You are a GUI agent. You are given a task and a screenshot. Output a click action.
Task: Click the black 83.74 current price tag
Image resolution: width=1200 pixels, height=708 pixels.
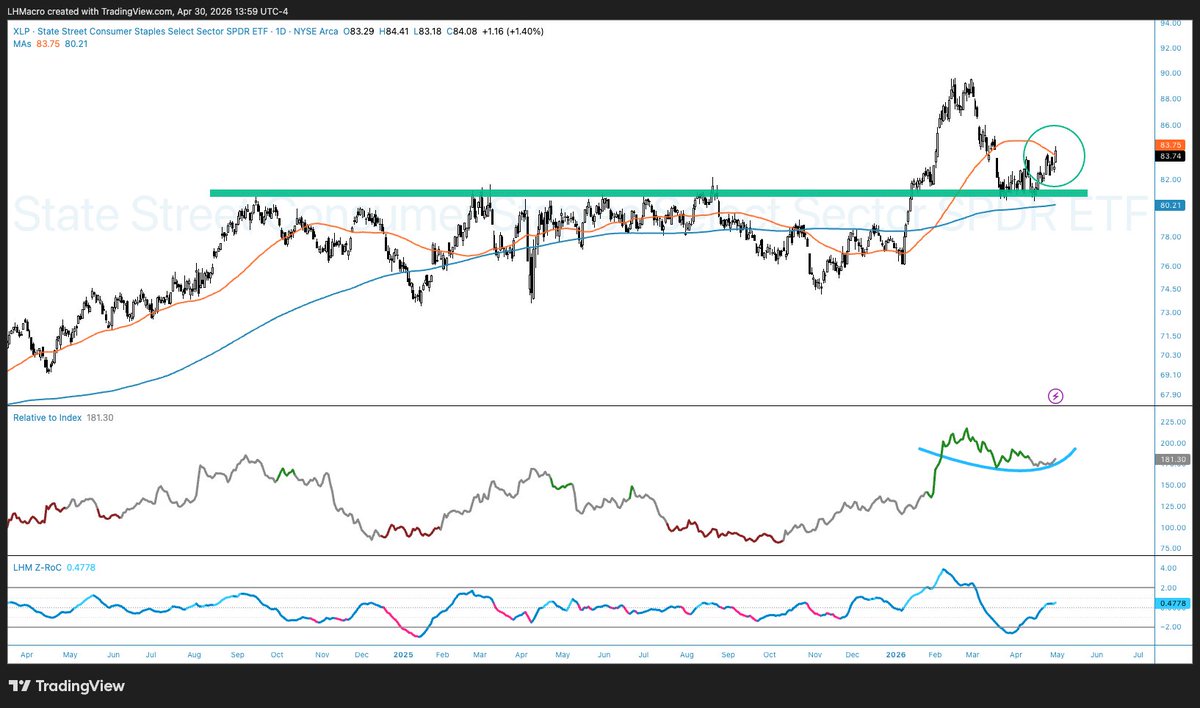(x=1170, y=156)
